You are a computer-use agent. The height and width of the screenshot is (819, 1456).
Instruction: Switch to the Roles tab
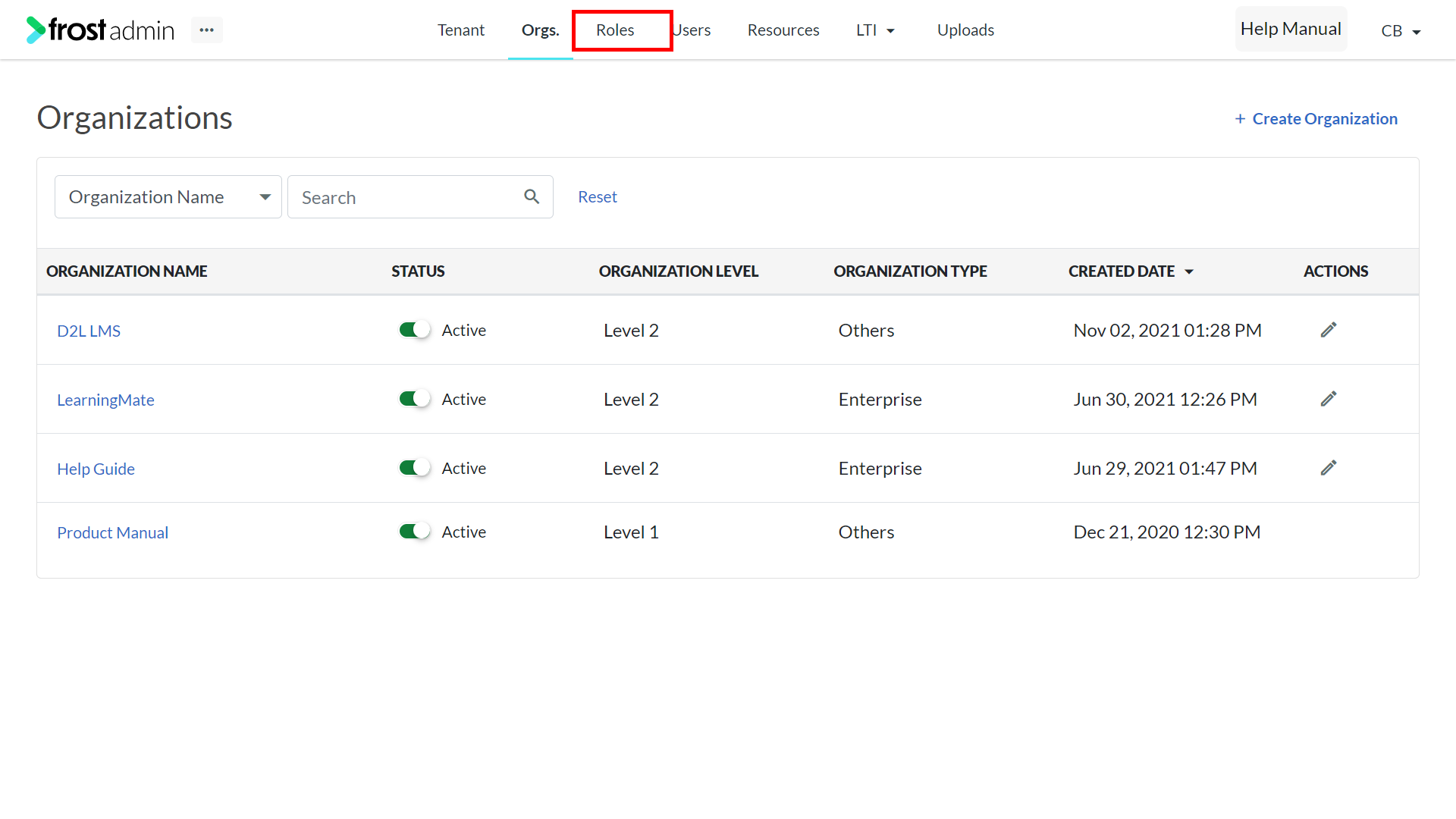[x=615, y=30]
